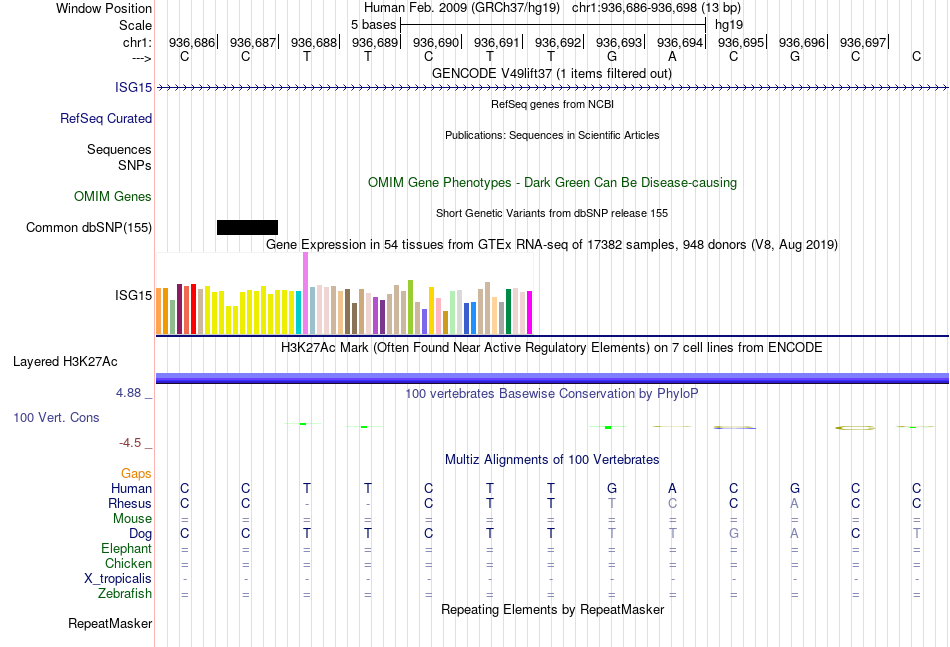
Task: Click the faded G in the Dog row
Action: 734,534
